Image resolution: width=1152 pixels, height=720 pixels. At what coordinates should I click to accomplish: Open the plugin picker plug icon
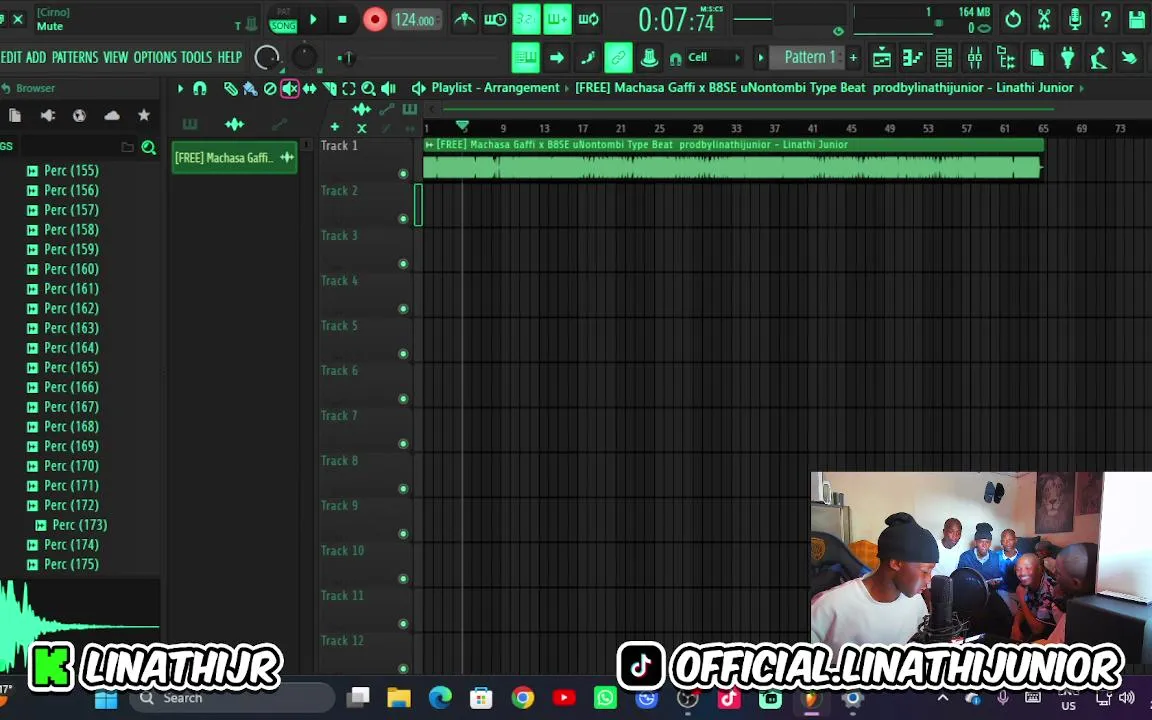click(1068, 57)
